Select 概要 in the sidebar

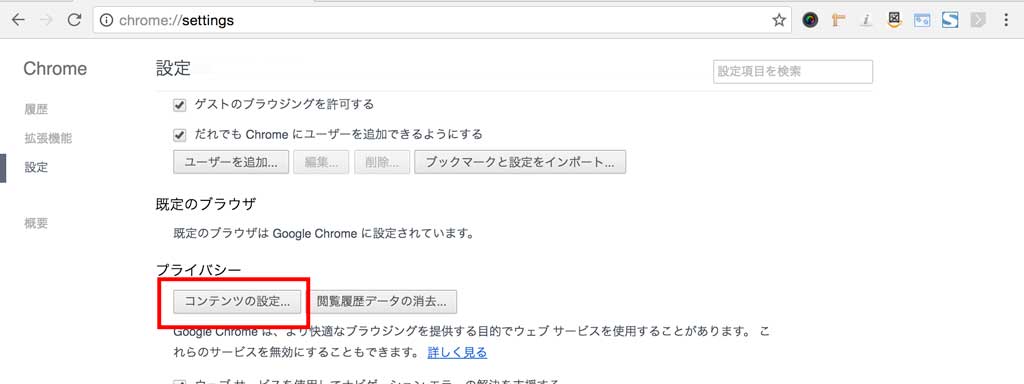[37, 223]
